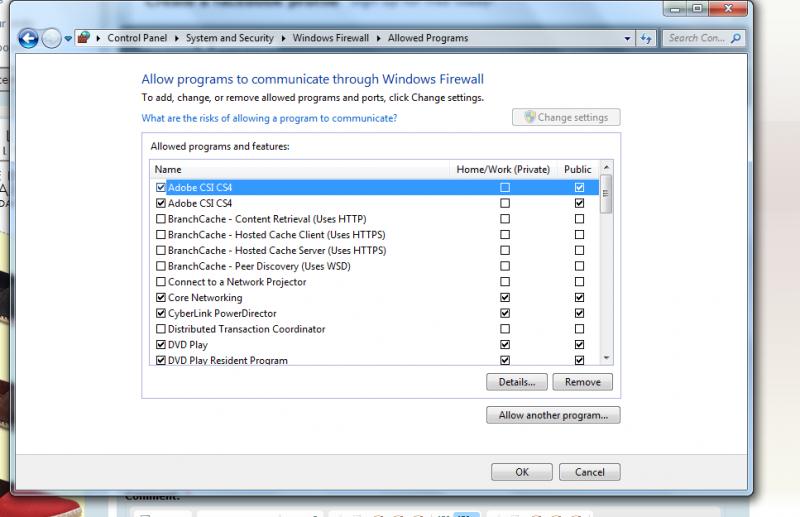Screen dimensions: 800x517
Task: Click the shield icon on Change settings
Action: coord(528,117)
